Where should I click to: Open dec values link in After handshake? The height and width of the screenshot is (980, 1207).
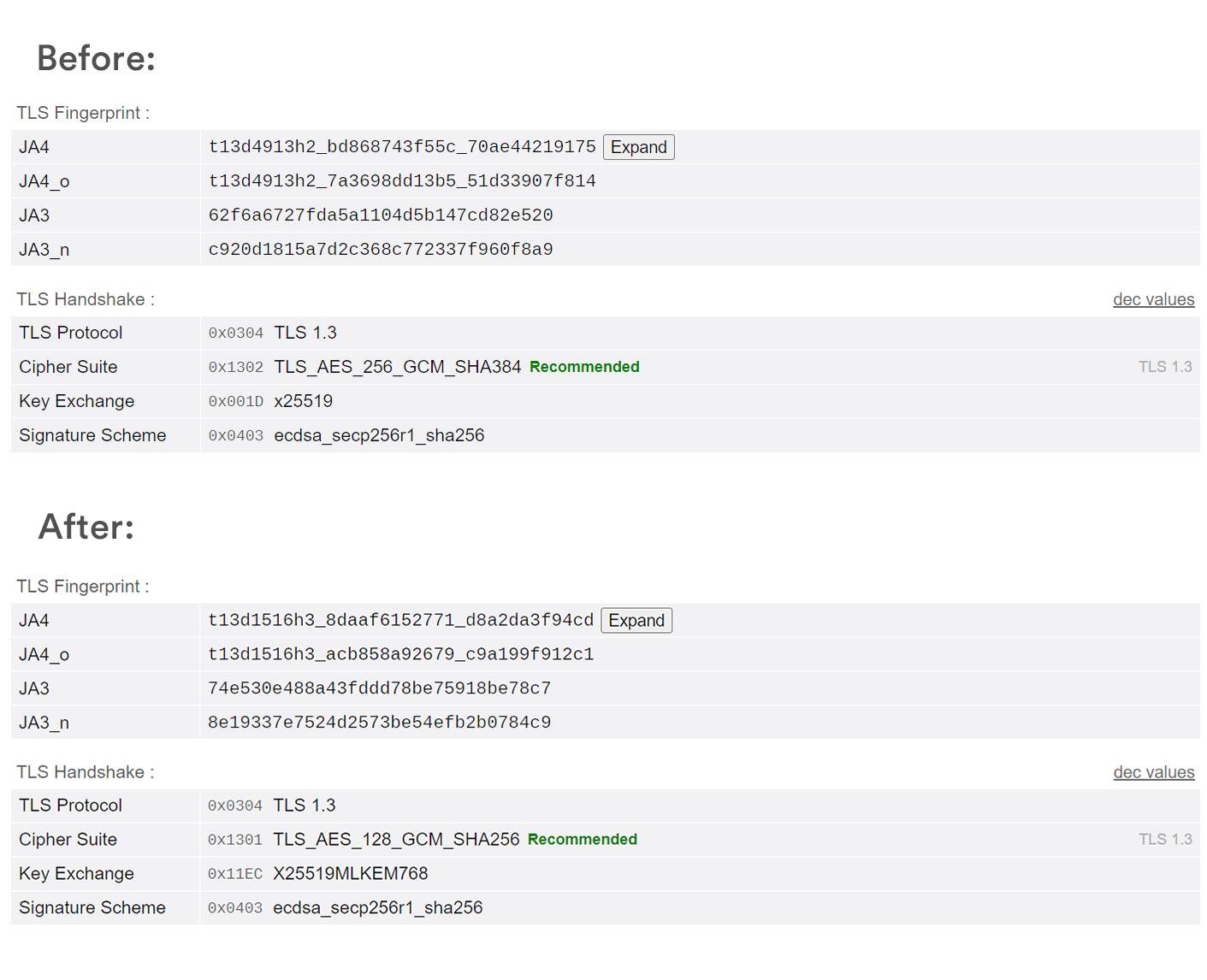pos(1153,772)
